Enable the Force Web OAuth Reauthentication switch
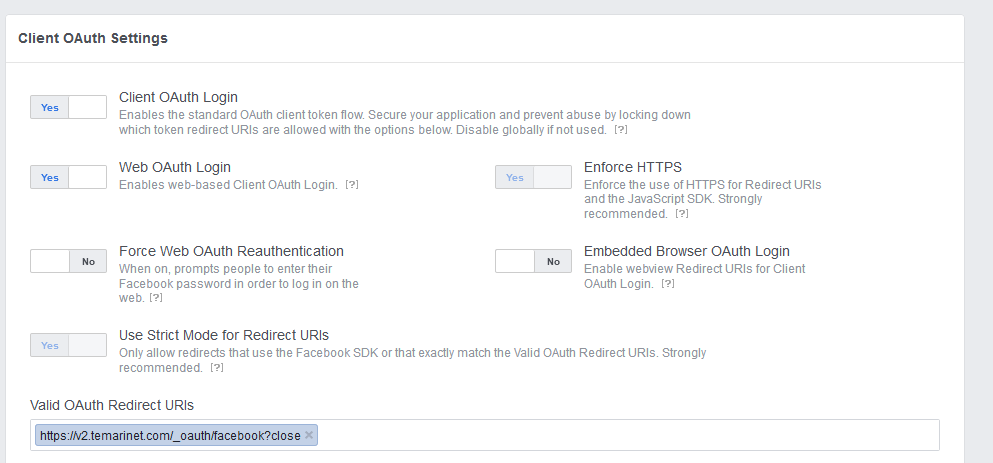This screenshot has width=993, height=463. pyautogui.click(x=68, y=261)
